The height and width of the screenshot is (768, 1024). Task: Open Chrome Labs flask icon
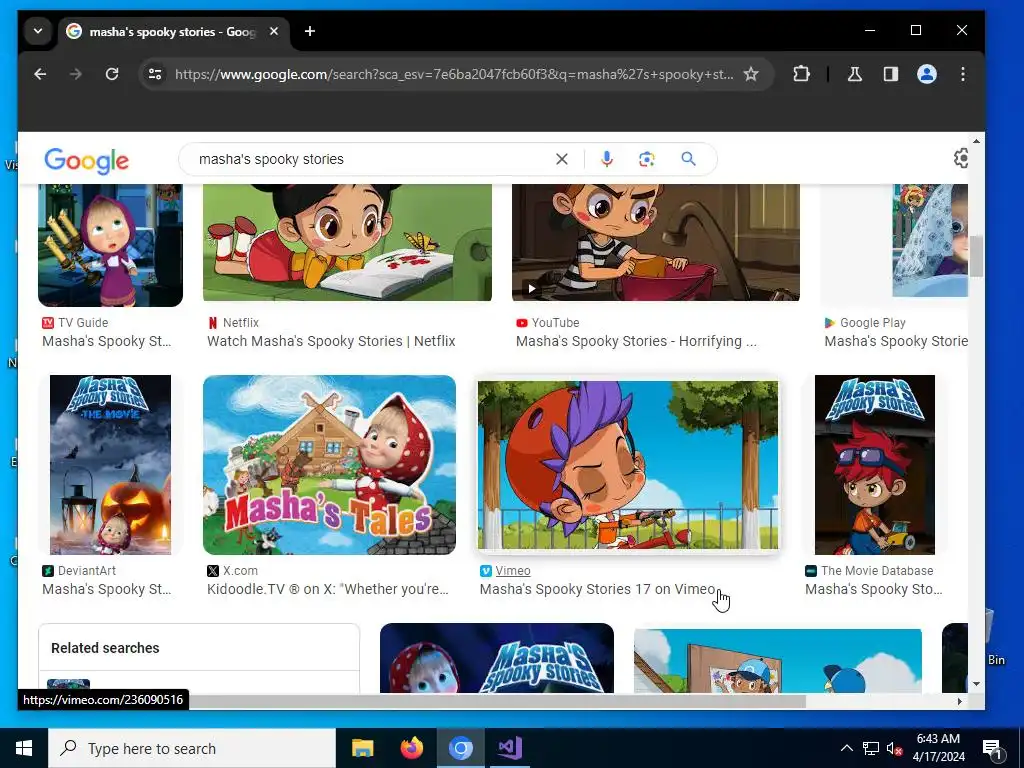(x=855, y=74)
